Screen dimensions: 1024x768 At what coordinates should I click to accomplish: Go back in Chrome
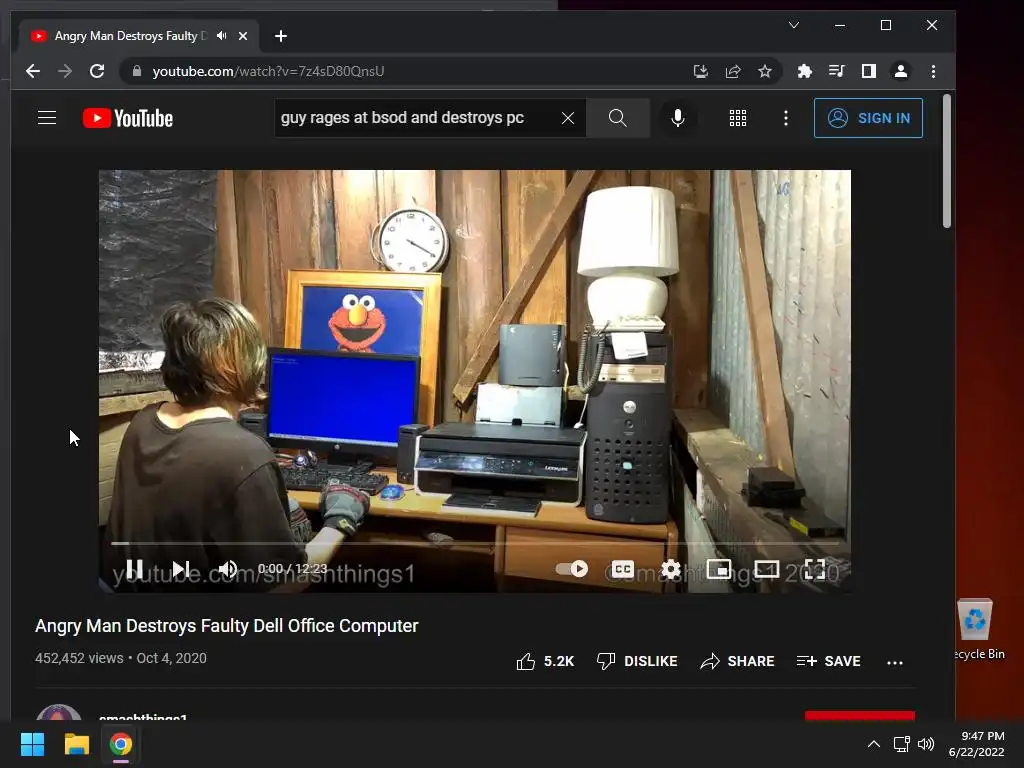click(x=33, y=71)
